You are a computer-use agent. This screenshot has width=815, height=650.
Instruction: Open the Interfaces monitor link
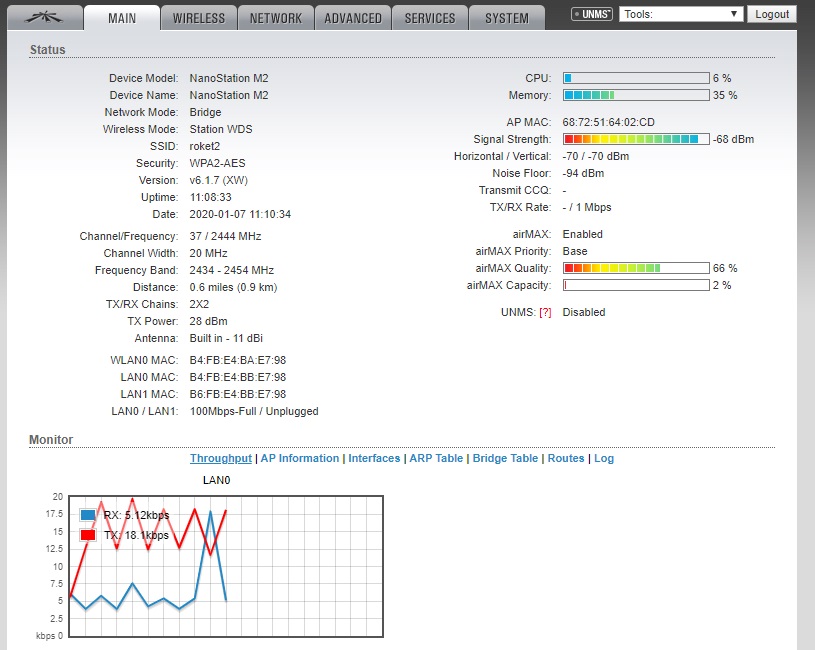[374, 458]
